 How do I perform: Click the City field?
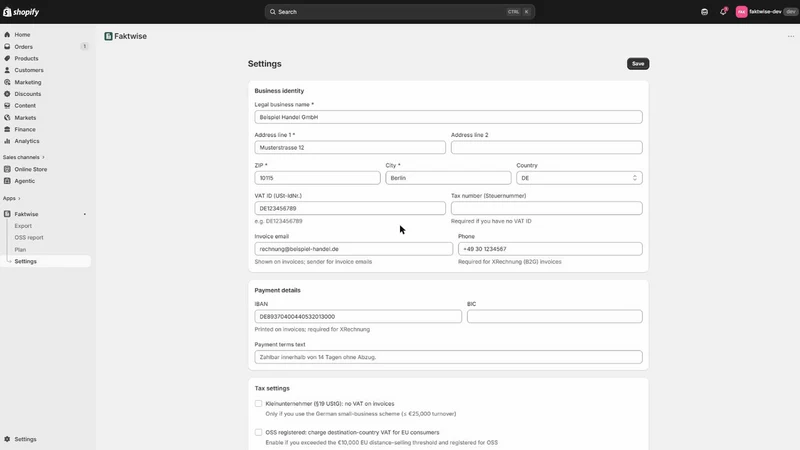click(448, 178)
